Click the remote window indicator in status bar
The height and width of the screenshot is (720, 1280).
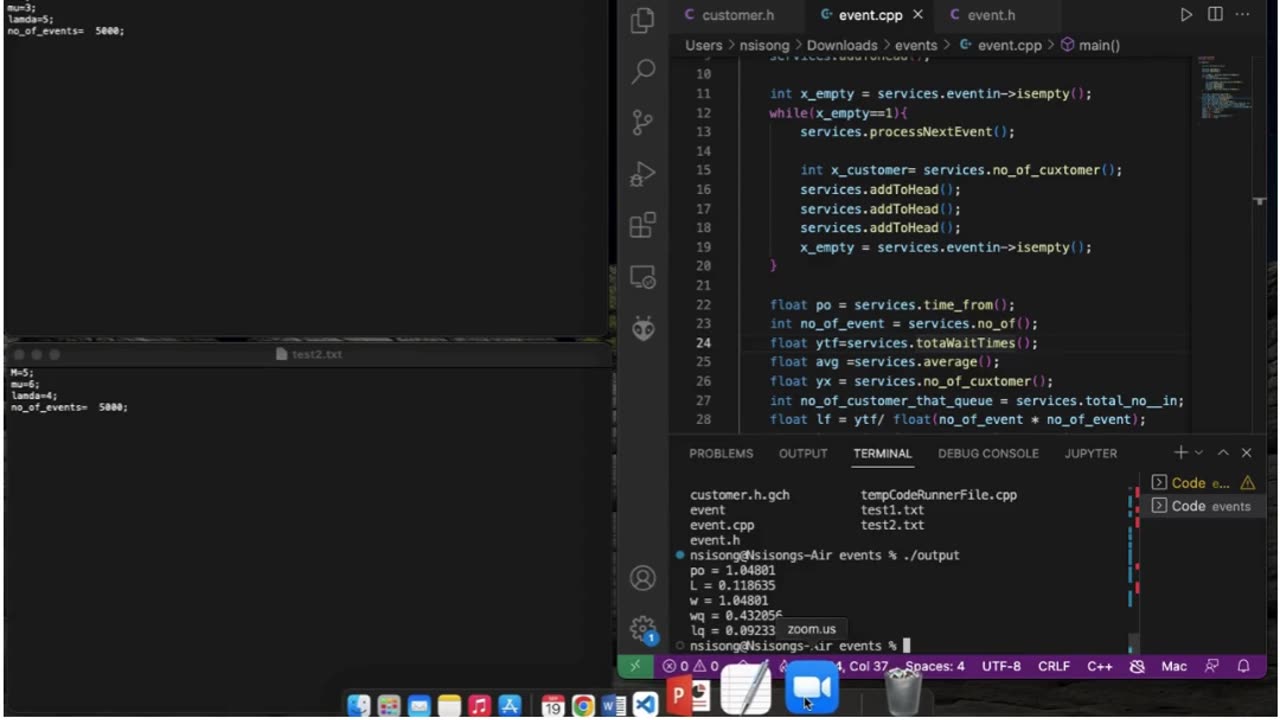[635, 666]
